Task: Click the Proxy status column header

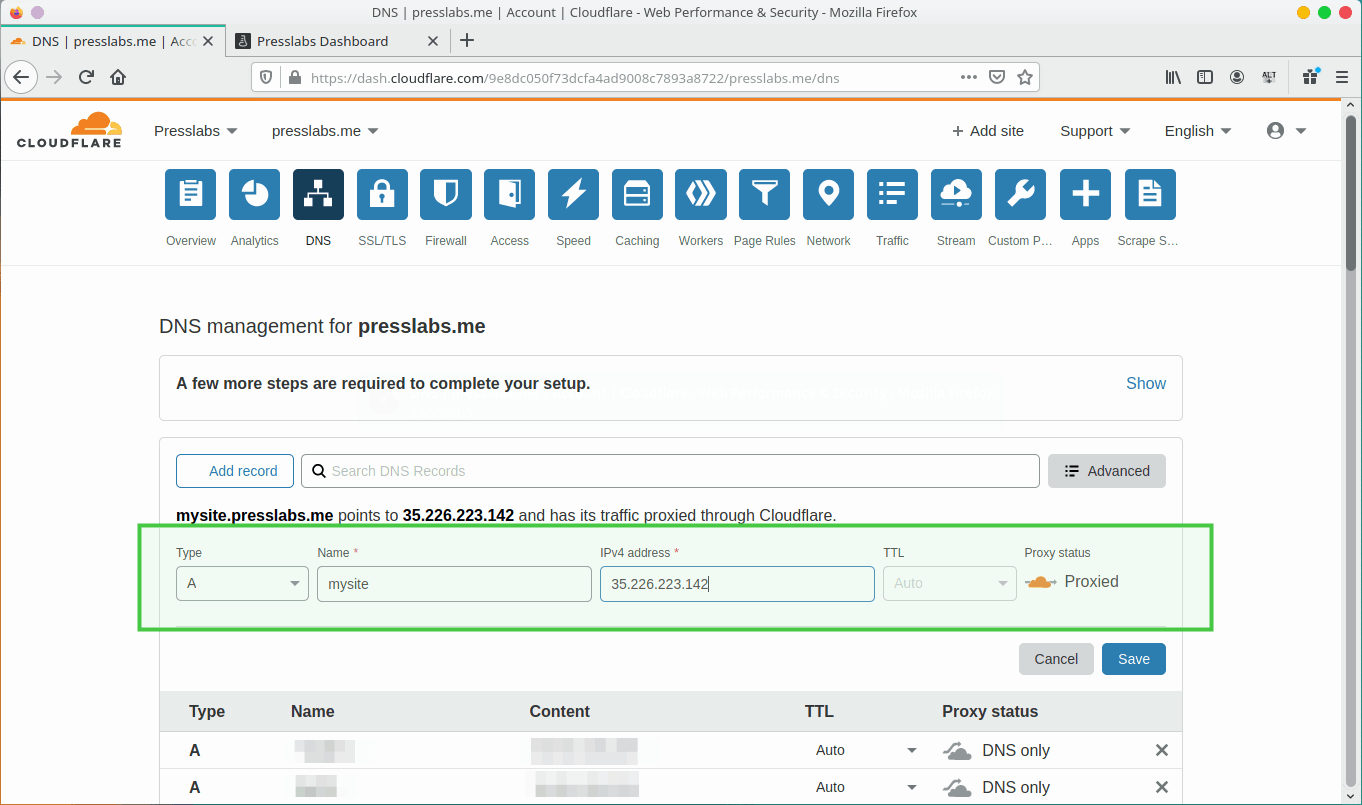Action: [990, 712]
